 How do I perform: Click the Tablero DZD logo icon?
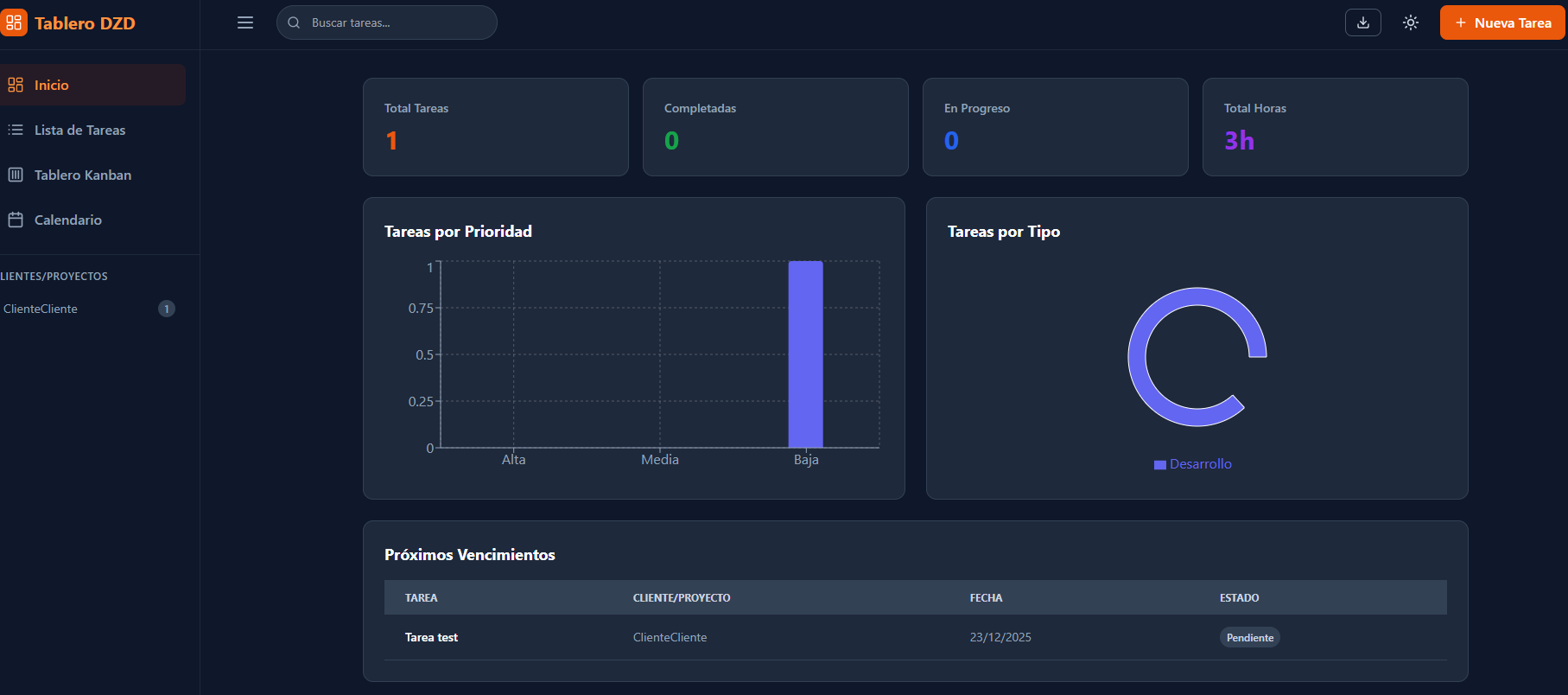pyautogui.click(x=13, y=22)
